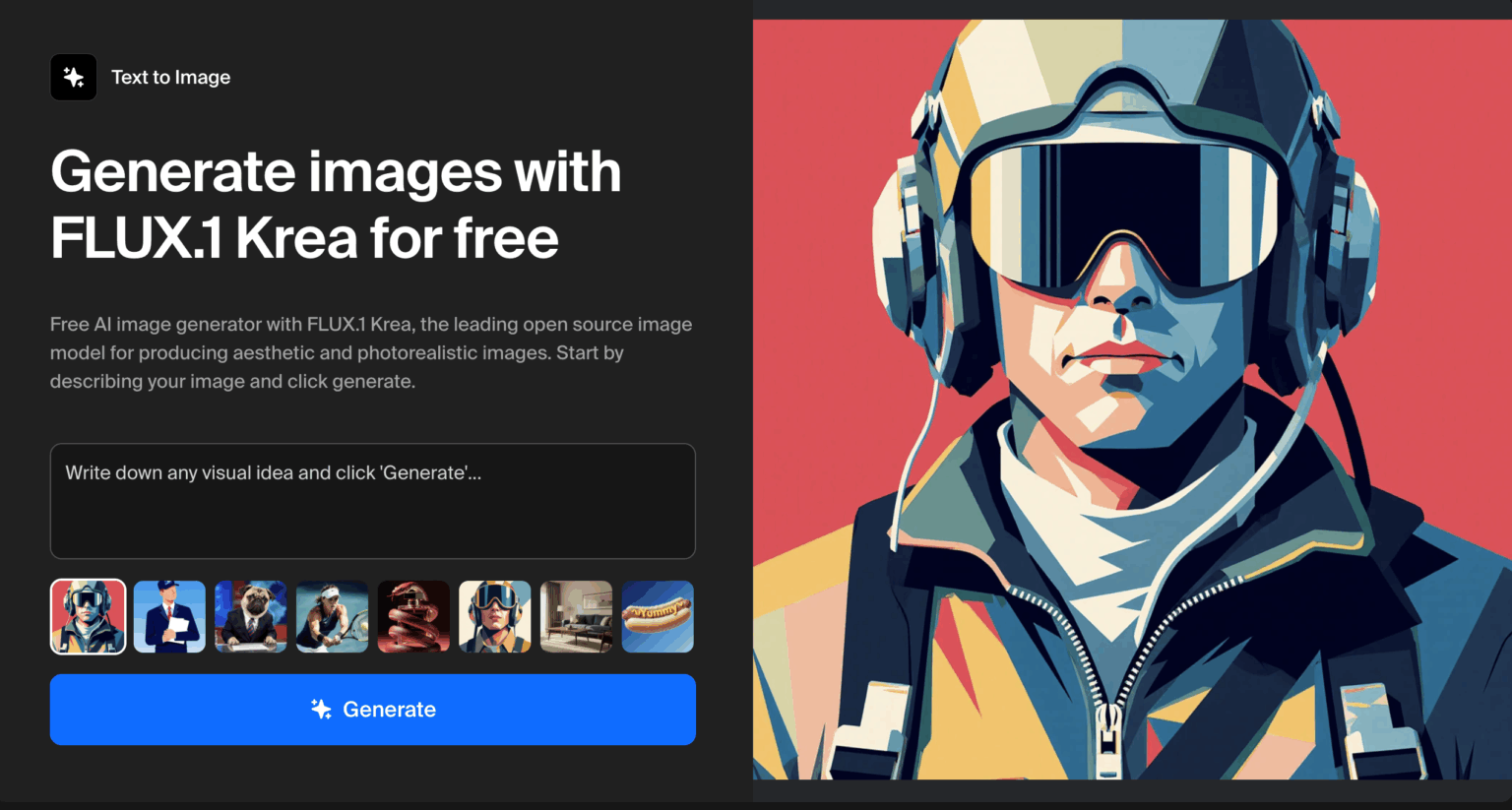The width and height of the screenshot is (1512, 810).
Task: Select the hot dog example thumbnail
Action: pyautogui.click(x=658, y=616)
